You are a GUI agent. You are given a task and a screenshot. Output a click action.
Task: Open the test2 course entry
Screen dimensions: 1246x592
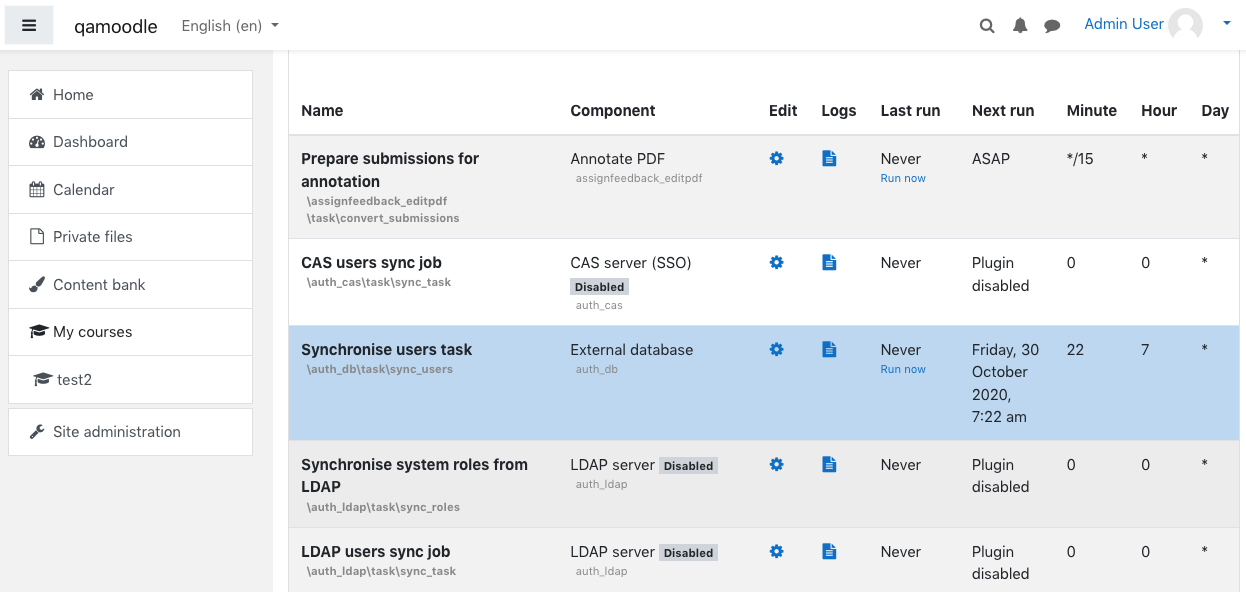pos(130,380)
